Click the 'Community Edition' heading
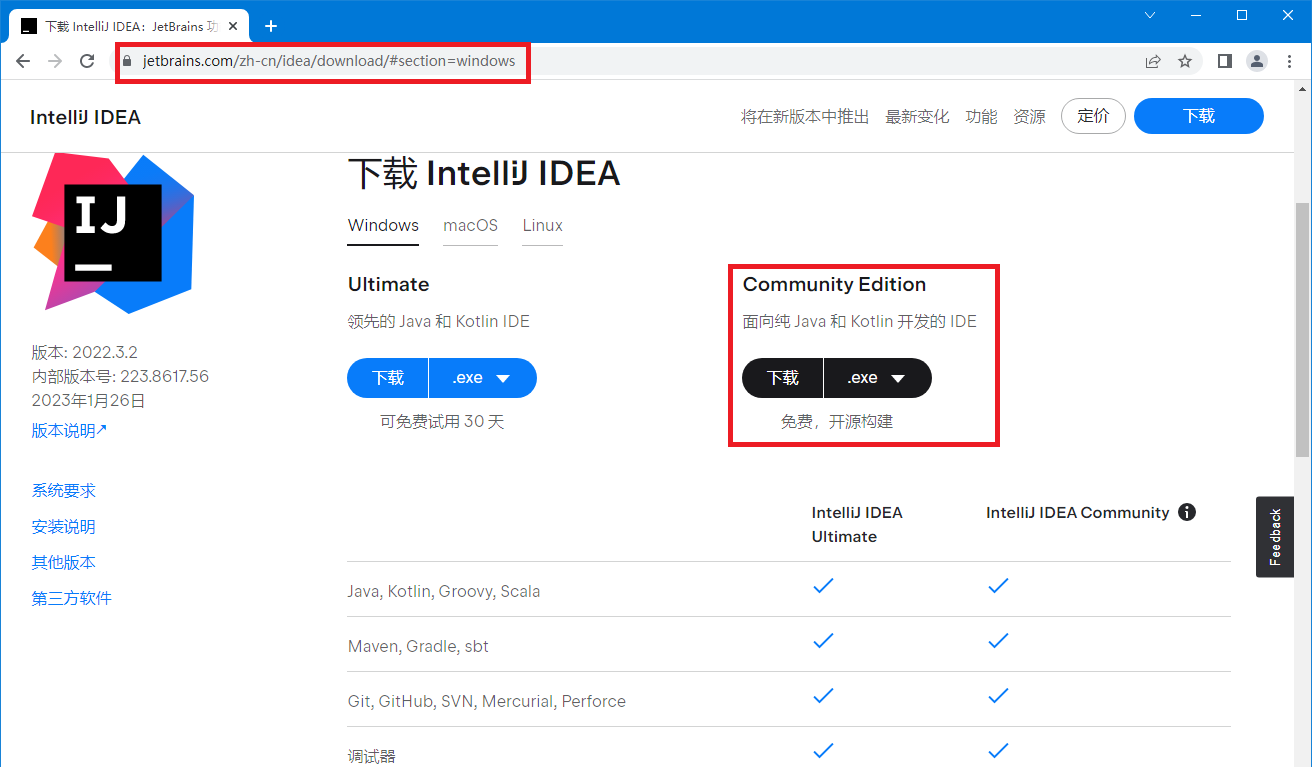The height and width of the screenshot is (767, 1312). pyautogui.click(x=834, y=284)
